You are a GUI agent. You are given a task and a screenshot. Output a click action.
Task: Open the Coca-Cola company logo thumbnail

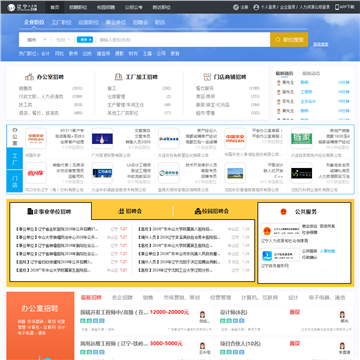(36, 173)
